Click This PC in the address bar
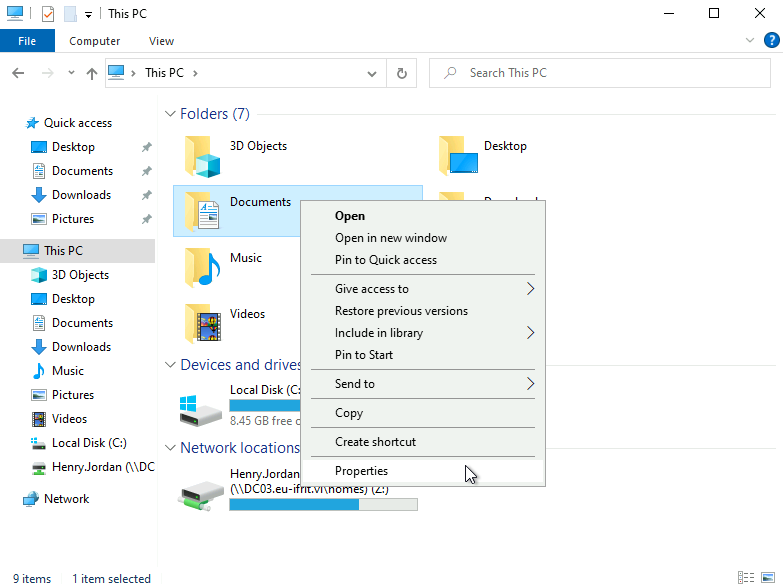Screen dimensions: 783x588 coord(164,73)
